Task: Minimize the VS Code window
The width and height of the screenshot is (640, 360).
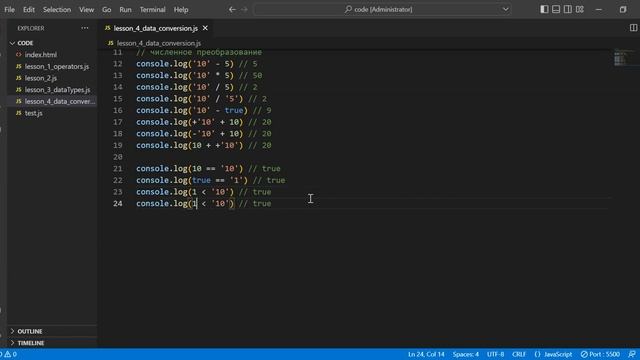Action: 599,9
